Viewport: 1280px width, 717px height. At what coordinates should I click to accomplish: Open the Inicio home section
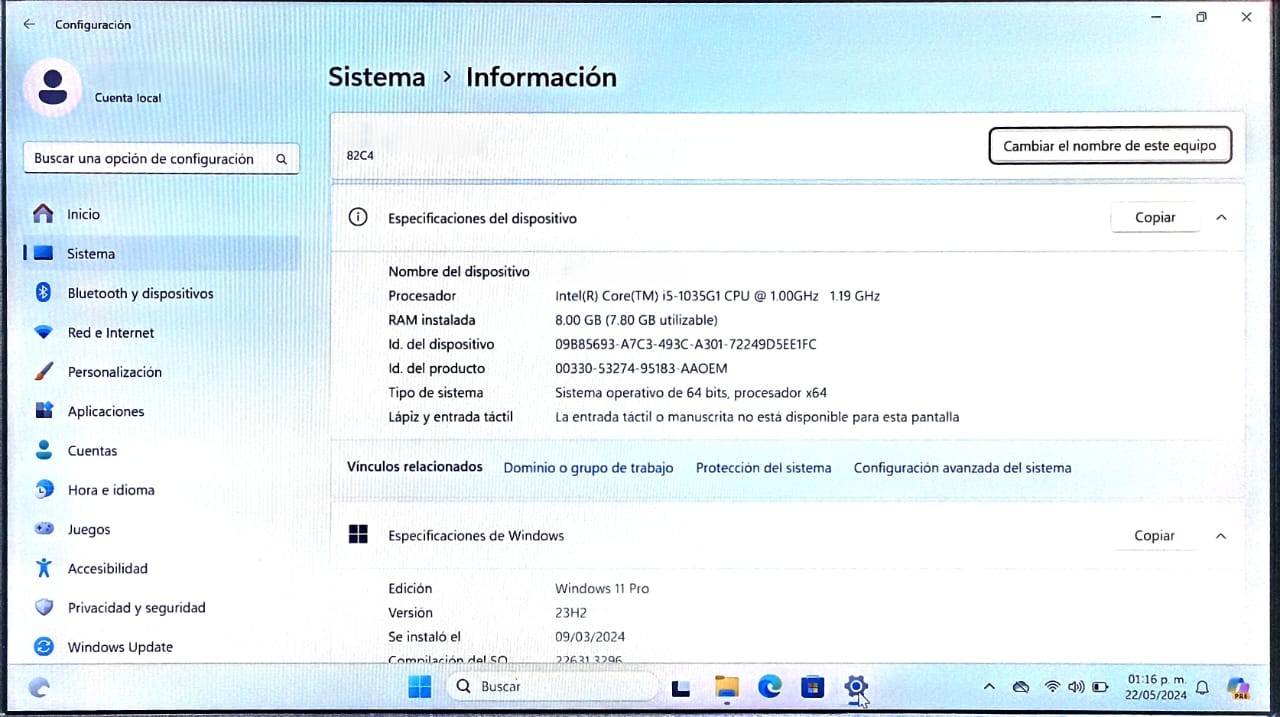click(x=160, y=214)
